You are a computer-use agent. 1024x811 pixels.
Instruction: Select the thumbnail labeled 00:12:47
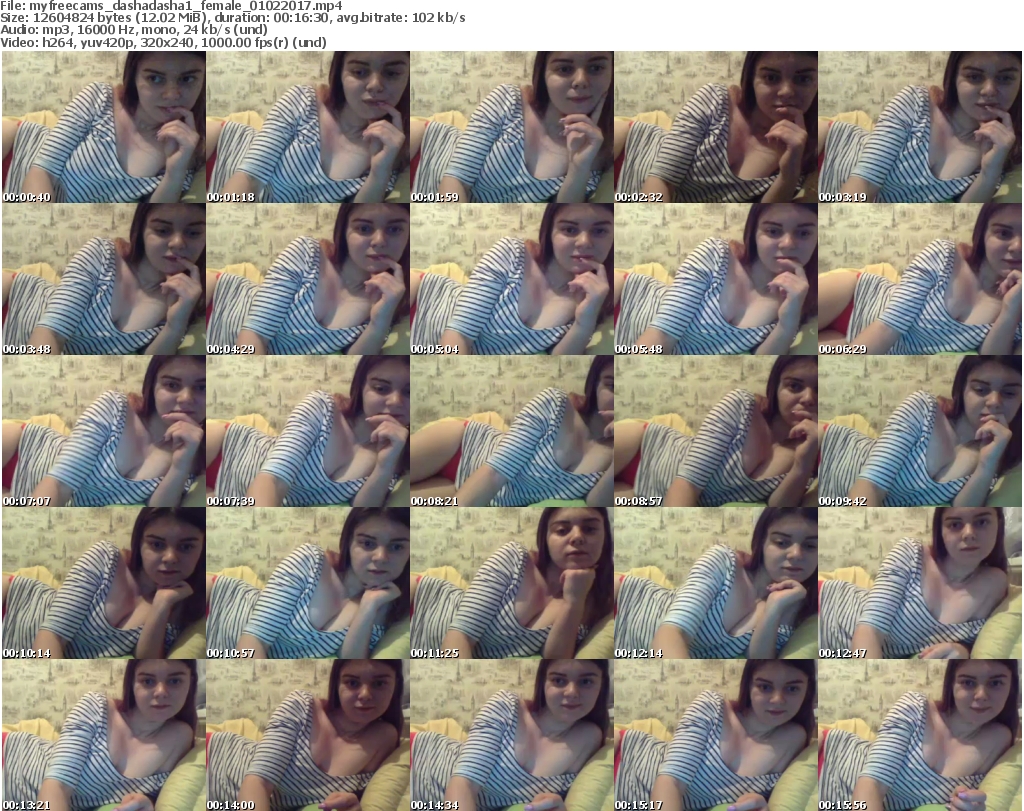[x=920, y=583]
